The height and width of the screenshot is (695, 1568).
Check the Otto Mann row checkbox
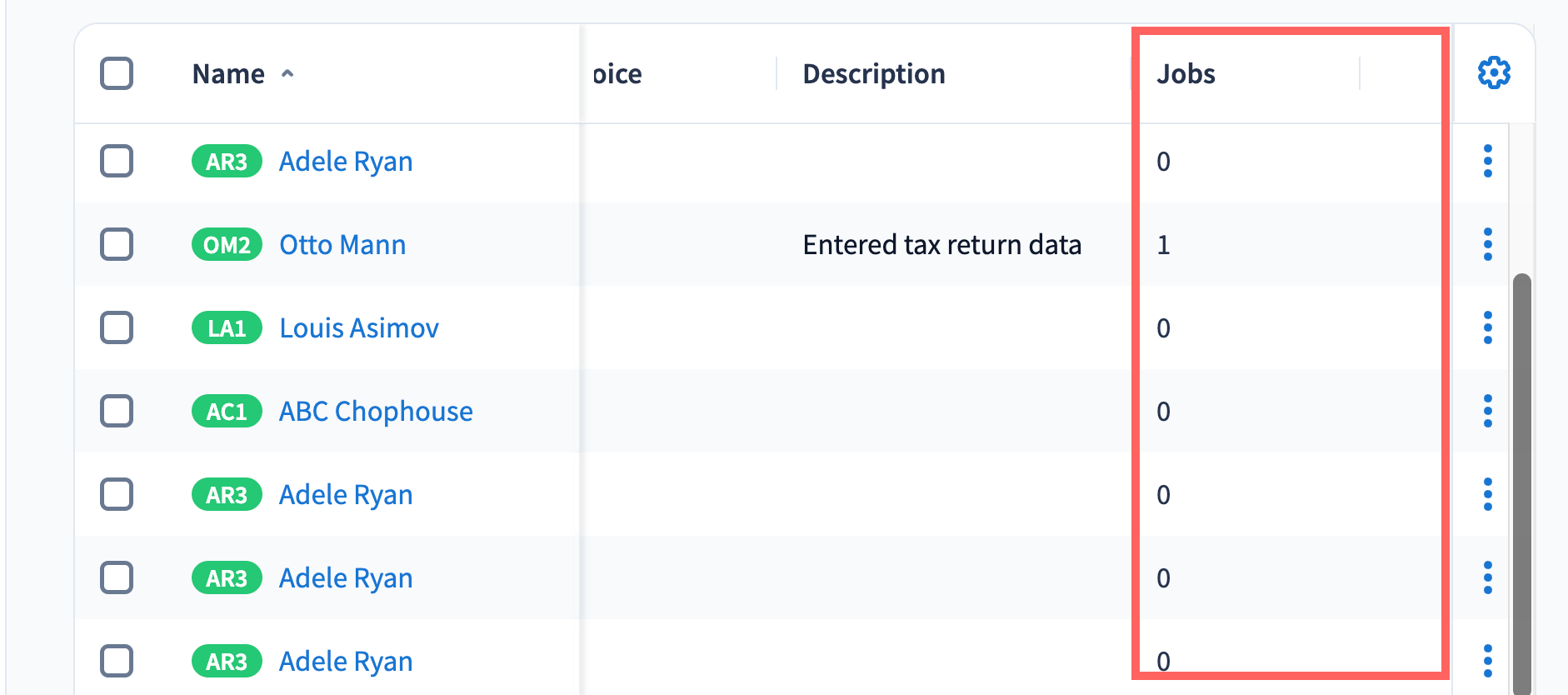coord(117,244)
